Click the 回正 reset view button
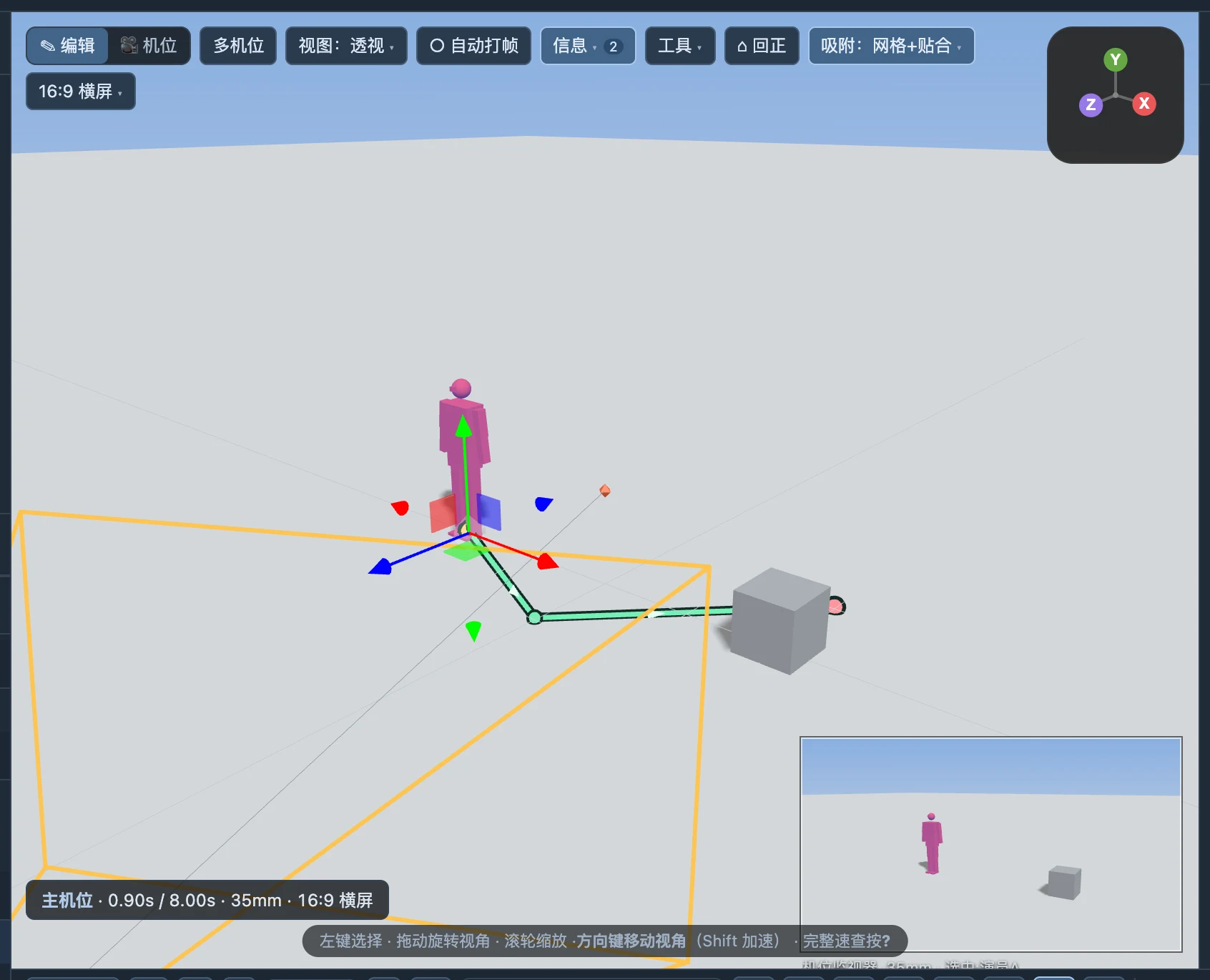Image resolution: width=1210 pixels, height=980 pixels. point(762,46)
